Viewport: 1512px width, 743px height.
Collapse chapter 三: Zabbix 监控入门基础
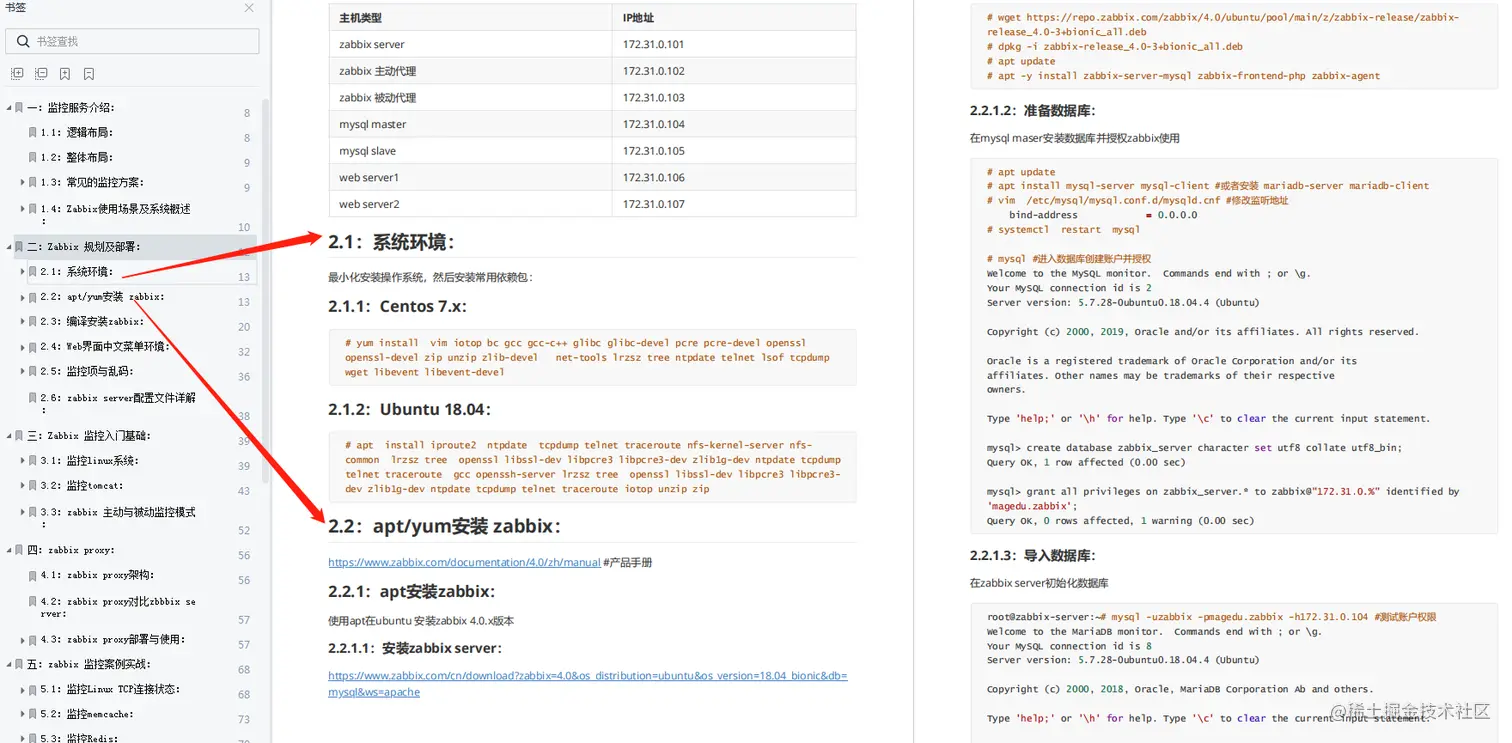tap(8, 433)
